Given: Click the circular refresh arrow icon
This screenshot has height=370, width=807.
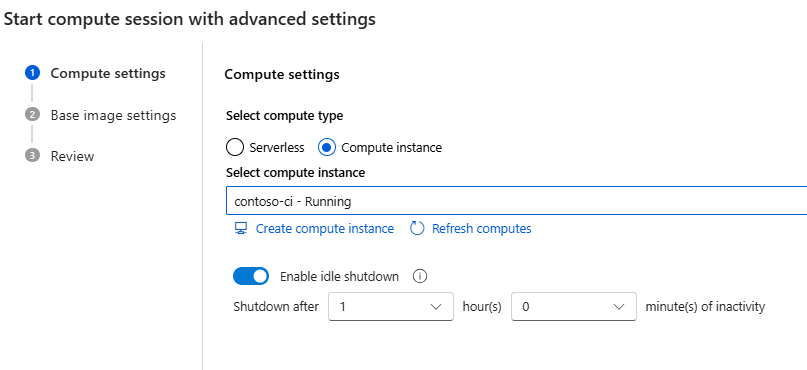Looking at the screenshot, I should pyautogui.click(x=417, y=228).
